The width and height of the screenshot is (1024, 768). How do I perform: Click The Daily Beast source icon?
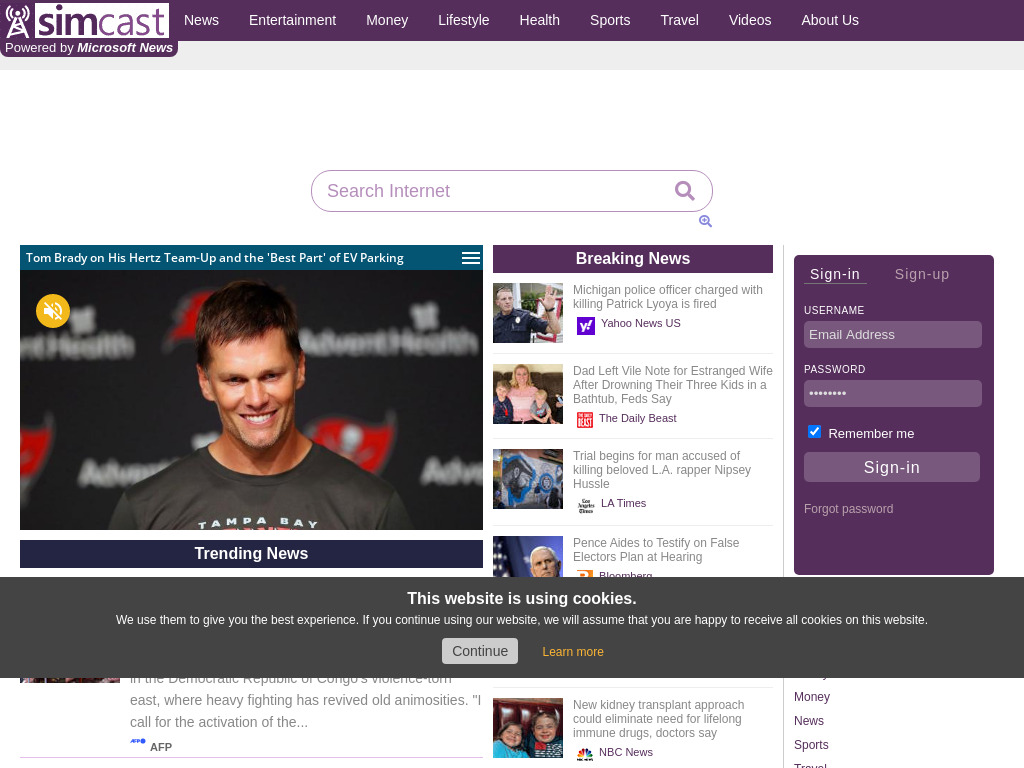point(584,420)
